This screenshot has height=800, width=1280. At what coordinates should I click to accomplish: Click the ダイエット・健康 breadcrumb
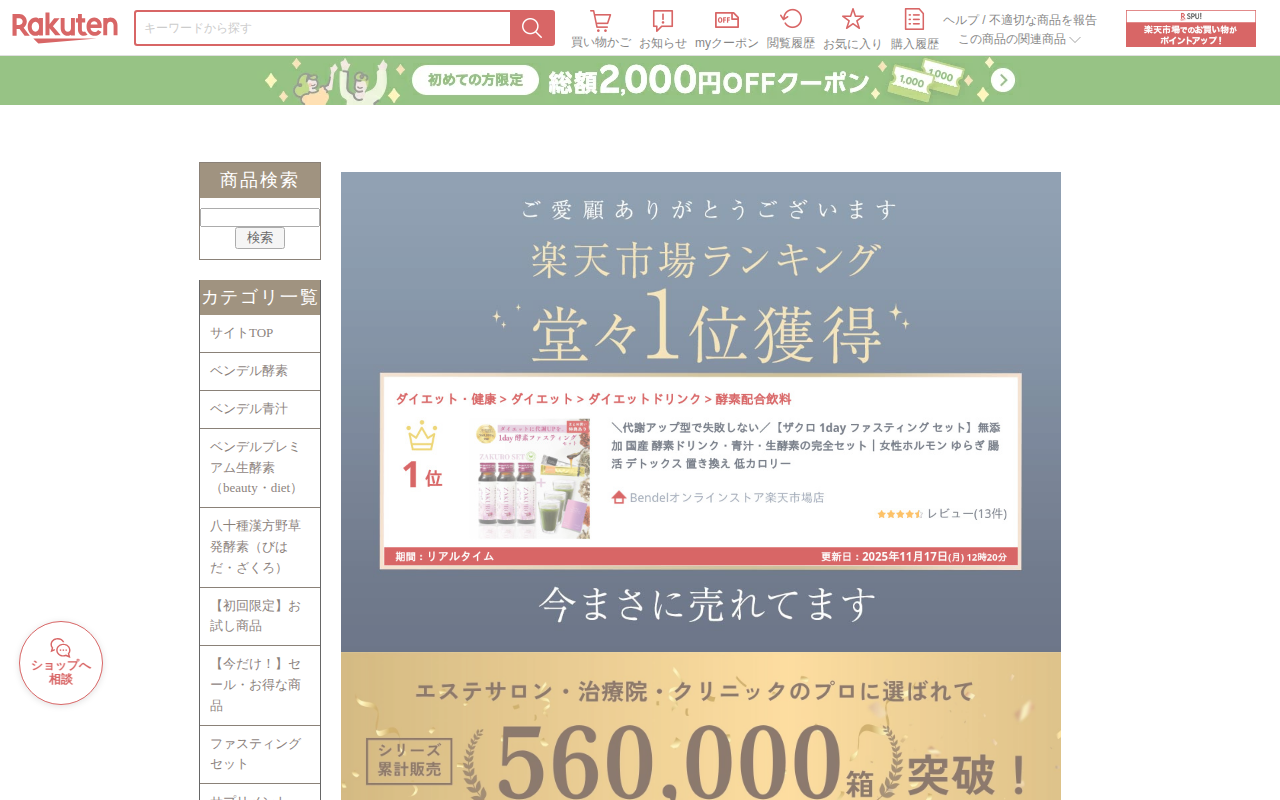coord(446,399)
